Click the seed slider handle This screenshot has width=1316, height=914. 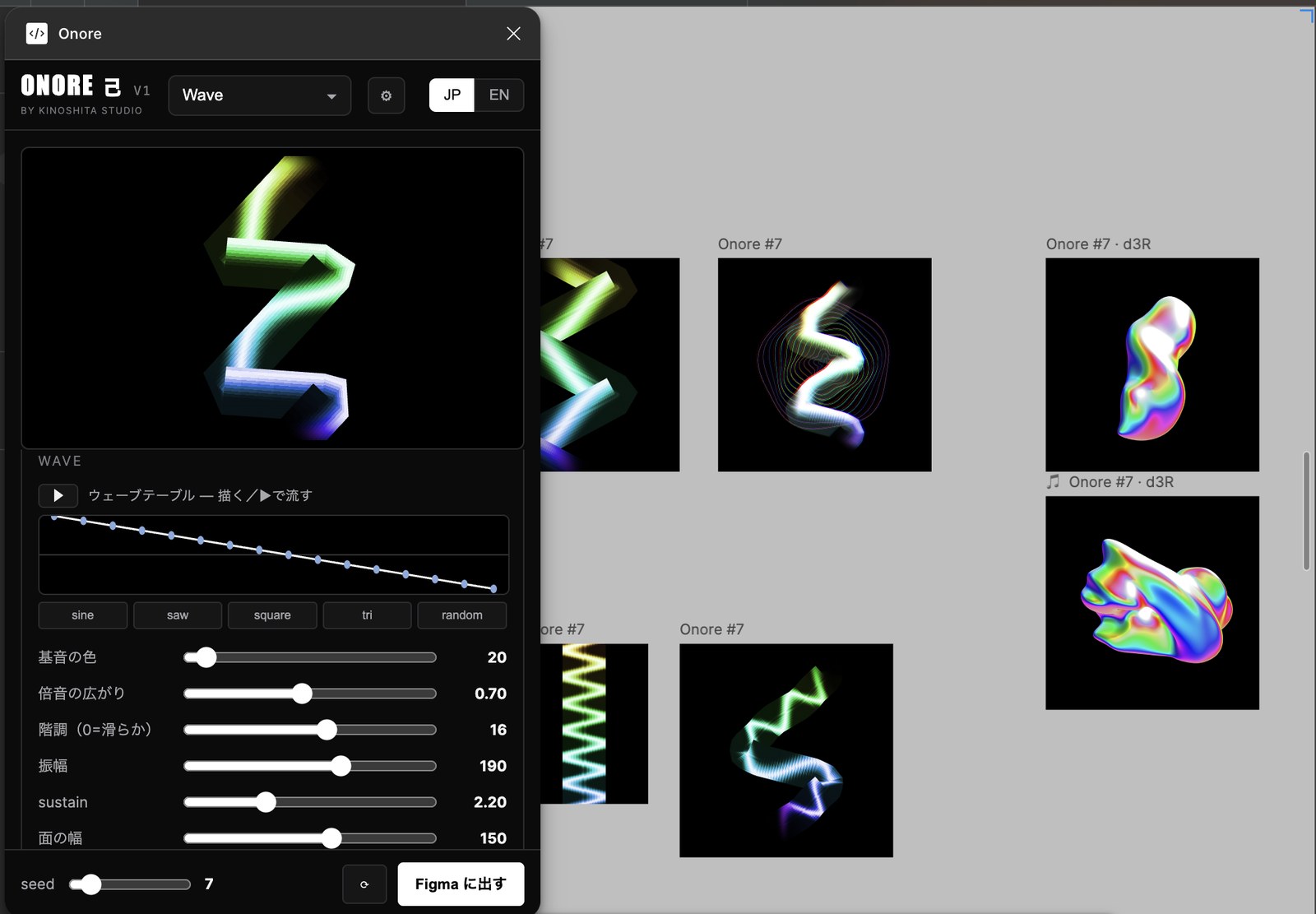click(x=90, y=884)
